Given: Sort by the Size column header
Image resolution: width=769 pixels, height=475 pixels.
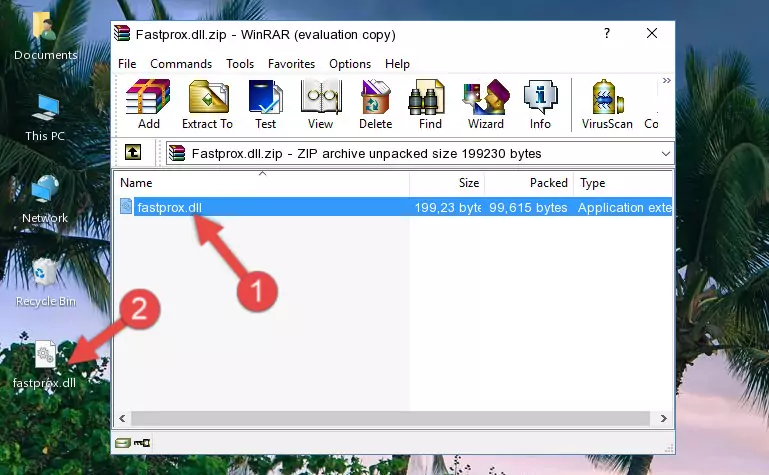Looking at the screenshot, I should (447, 182).
